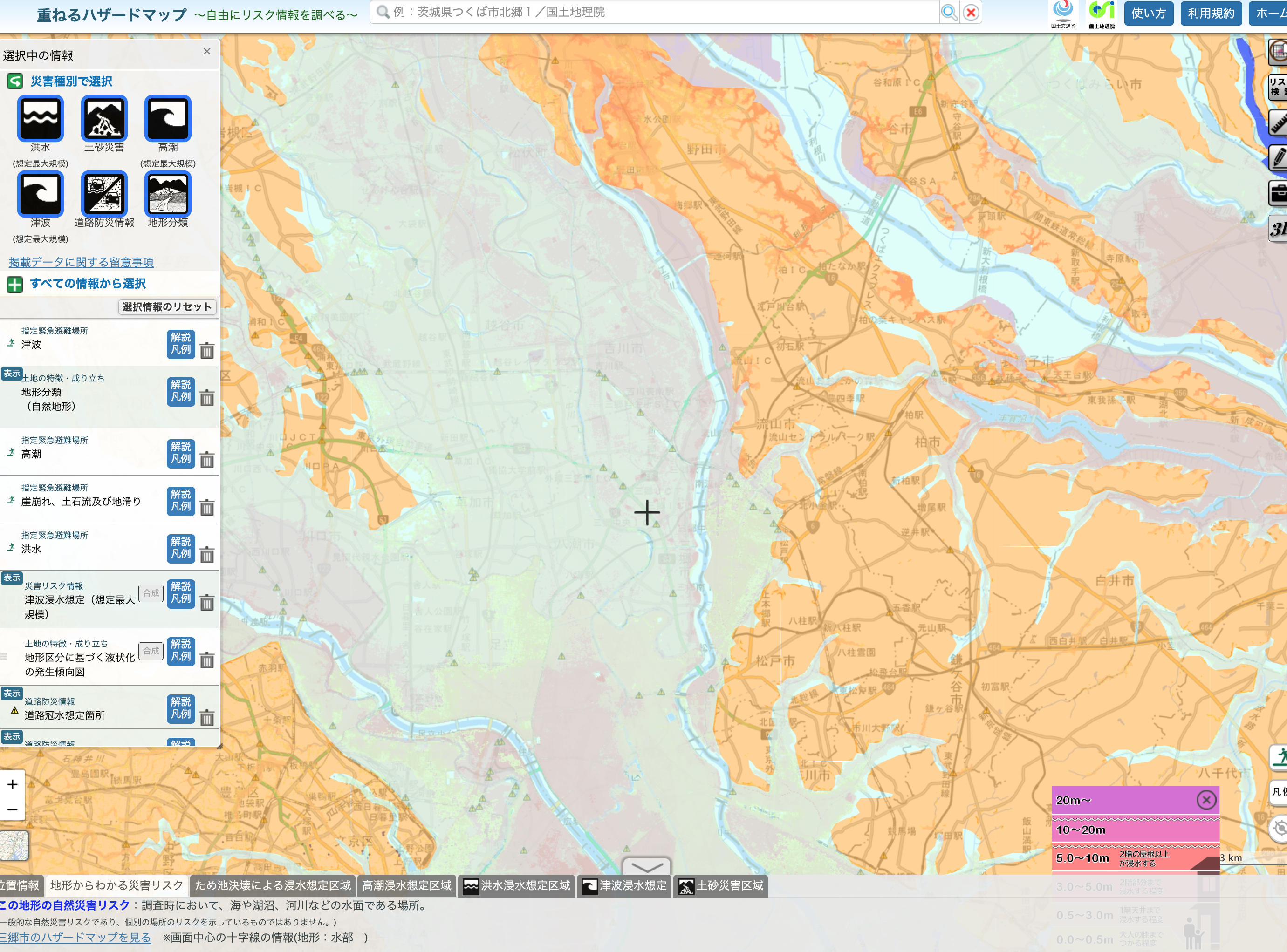Open 三郷市のハザードマップを見る link
The image size is (1287, 952).
pyautogui.click(x=75, y=938)
